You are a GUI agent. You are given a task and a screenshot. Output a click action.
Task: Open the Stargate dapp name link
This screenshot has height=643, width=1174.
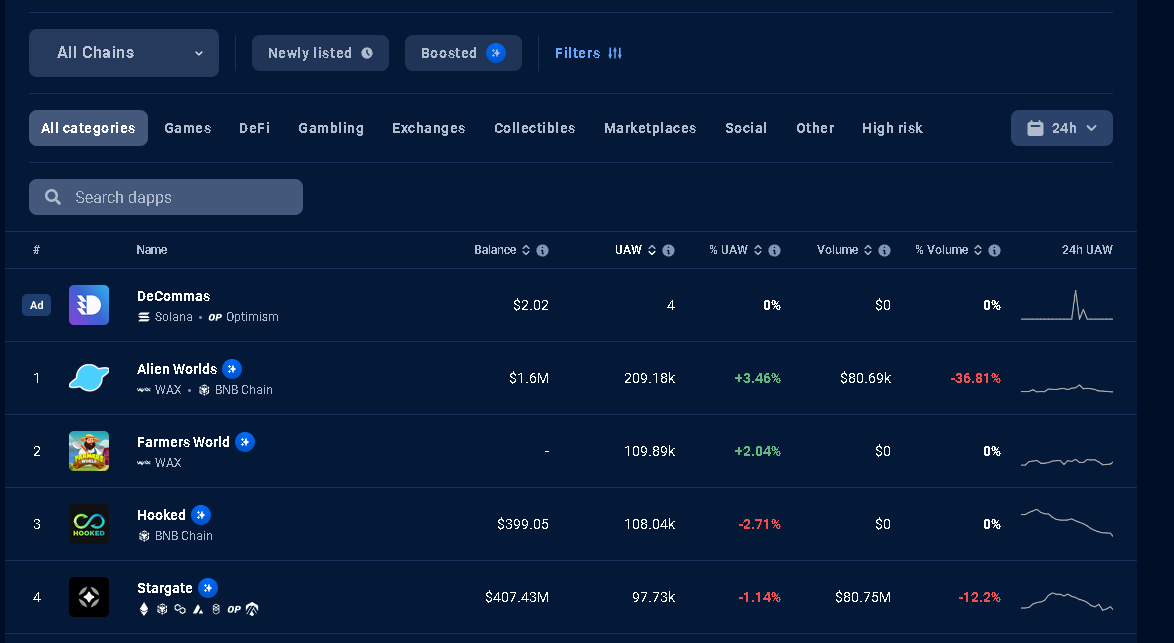165,588
